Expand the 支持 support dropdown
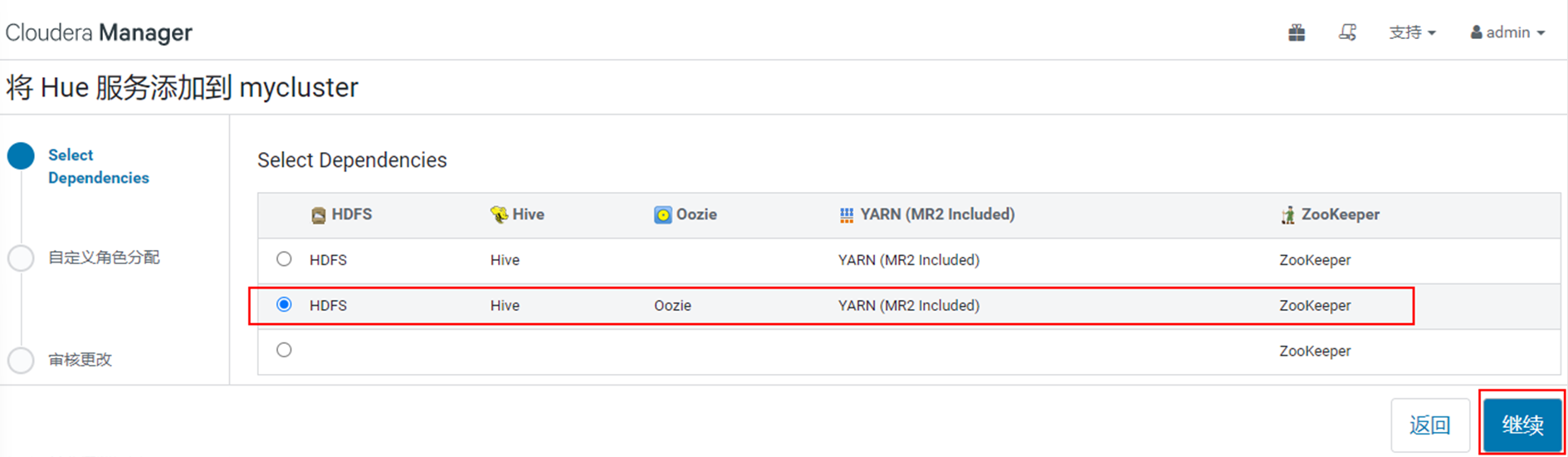Image resolution: width=1568 pixels, height=457 pixels. click(1412, 32)
